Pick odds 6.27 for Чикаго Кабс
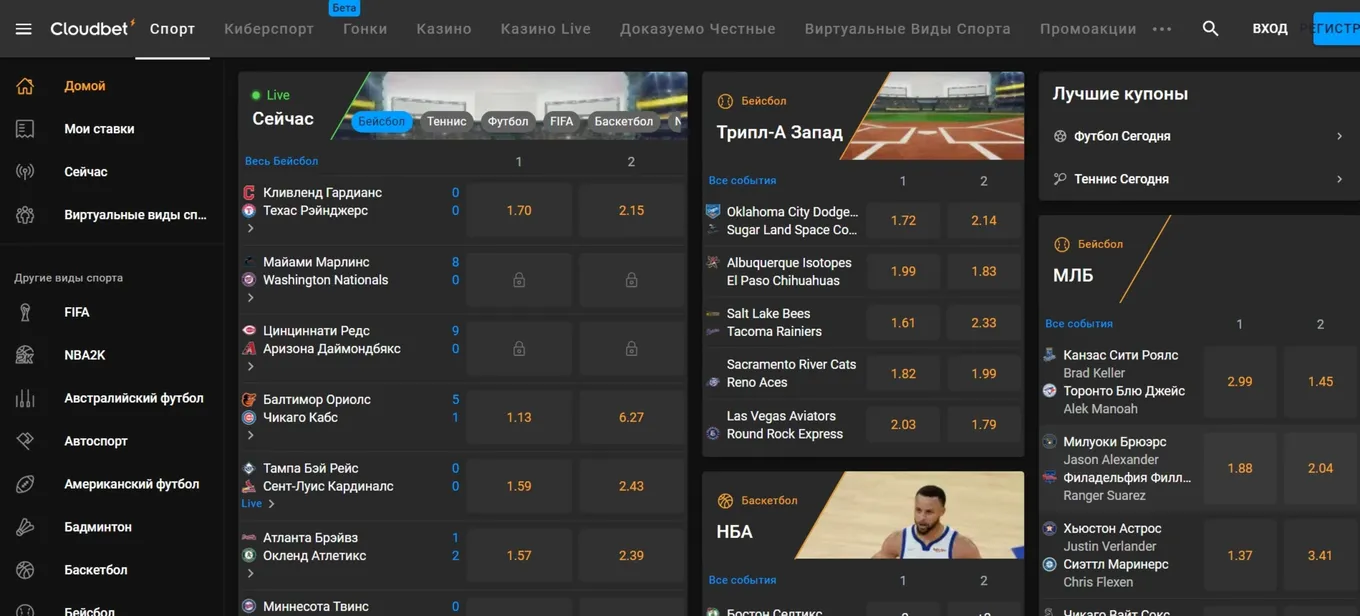 pyautogui.click(x=631, y=418)
